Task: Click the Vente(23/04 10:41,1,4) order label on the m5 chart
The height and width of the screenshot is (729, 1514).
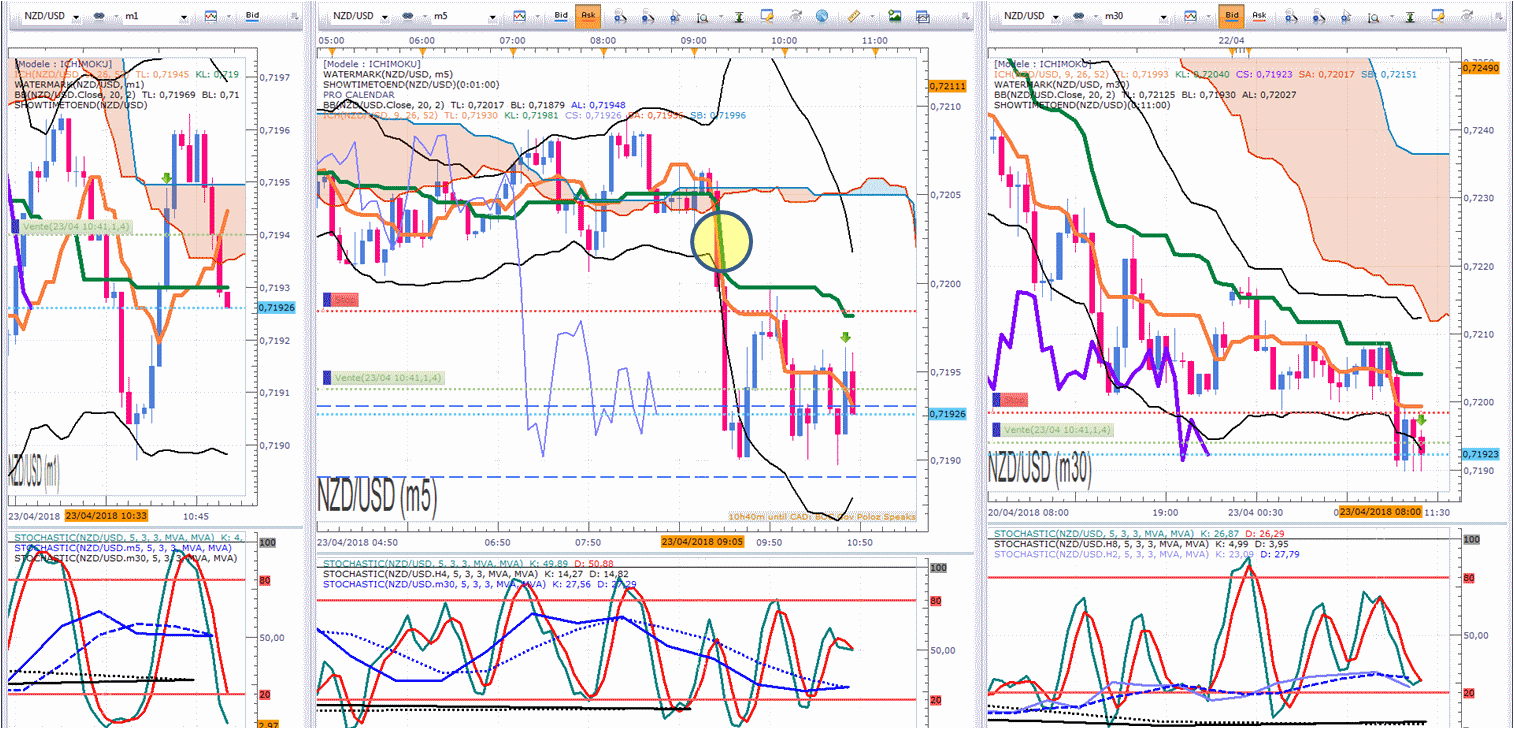Action: pos(383,378)
